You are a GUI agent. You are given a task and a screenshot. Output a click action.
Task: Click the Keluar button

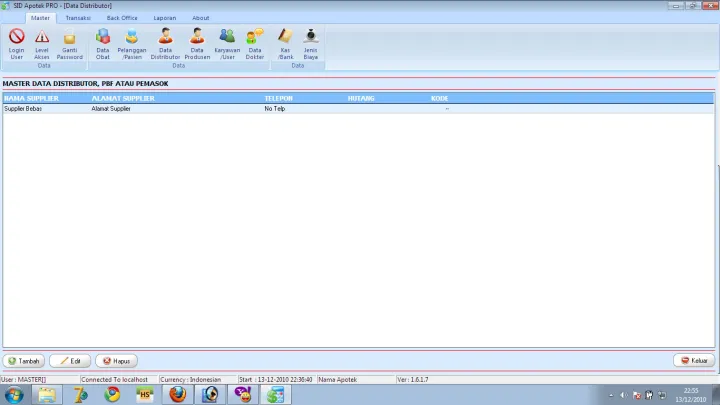coord(694,360)
